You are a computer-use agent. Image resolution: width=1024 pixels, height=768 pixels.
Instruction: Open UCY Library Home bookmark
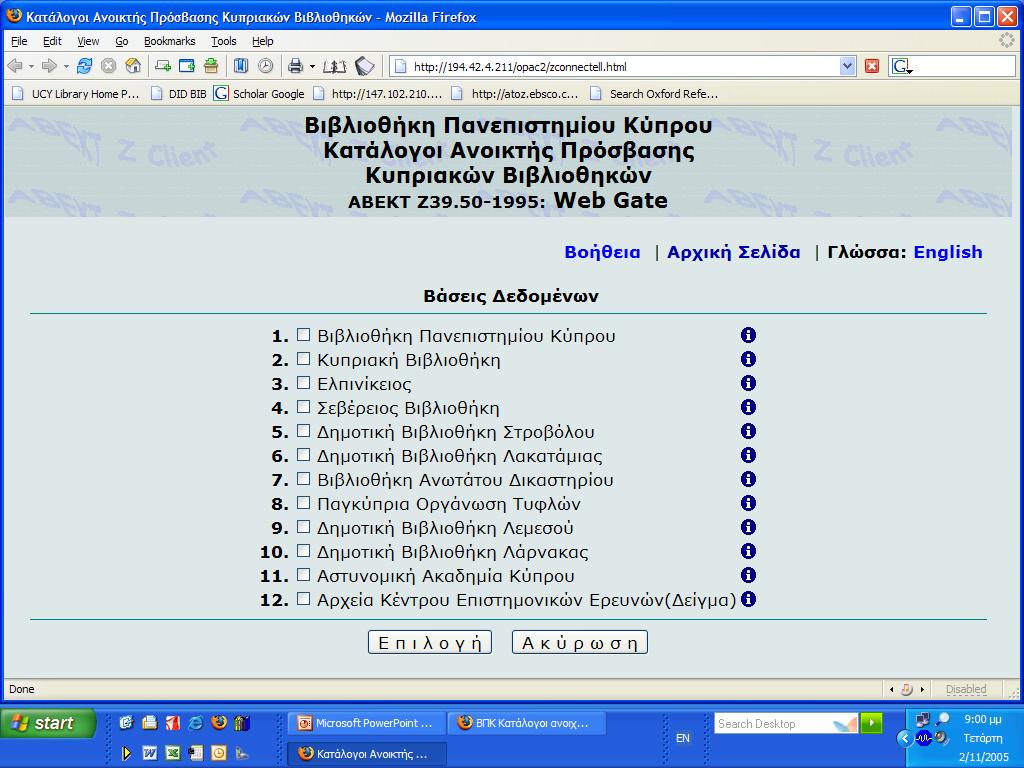(x=76, y=93)
